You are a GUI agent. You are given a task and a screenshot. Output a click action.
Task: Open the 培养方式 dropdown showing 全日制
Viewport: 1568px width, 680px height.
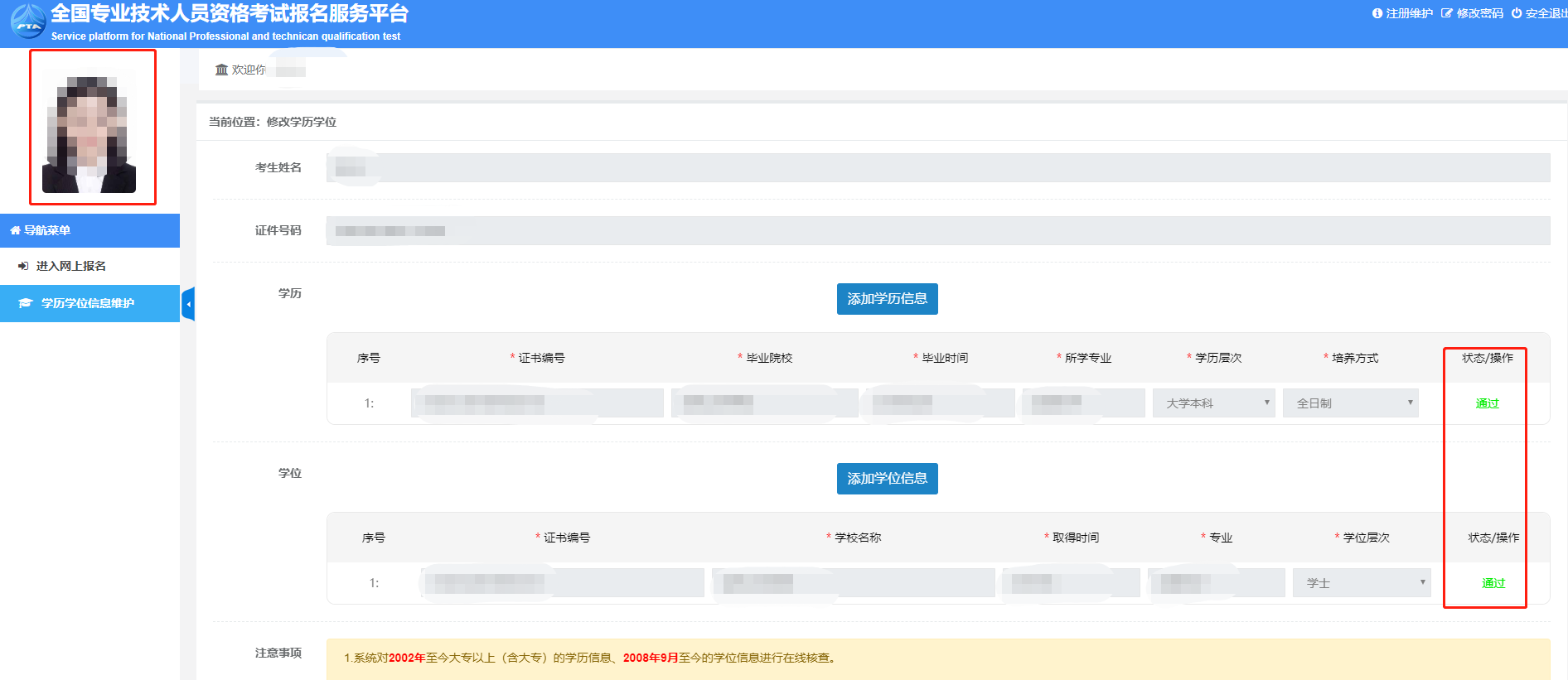point(1350,403)
